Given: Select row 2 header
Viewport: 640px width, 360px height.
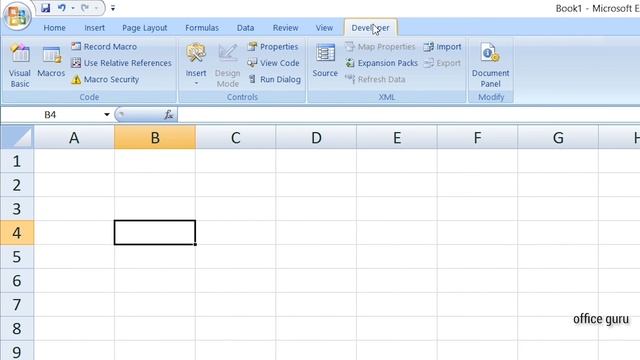Looking at the screenshot, I should click(x=17, y=185).
